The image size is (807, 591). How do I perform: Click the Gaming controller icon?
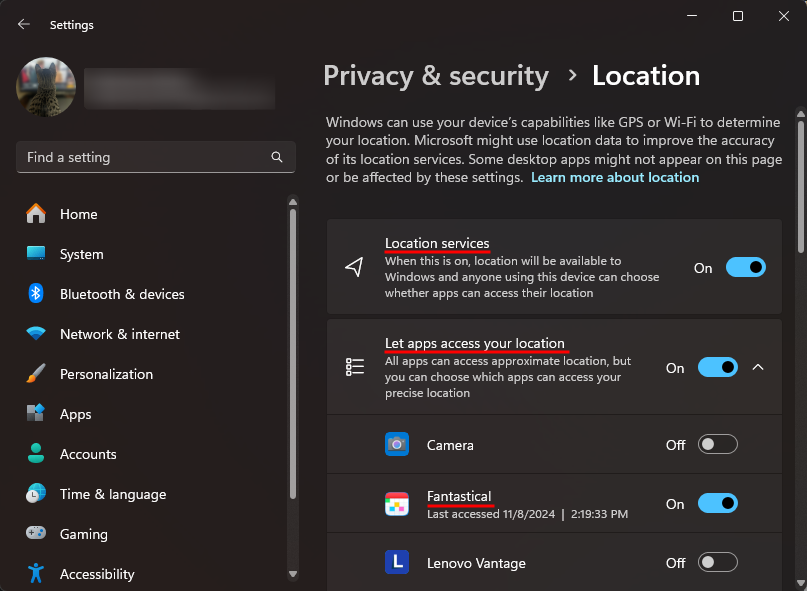pyautogui.click(x=36, y=534)
